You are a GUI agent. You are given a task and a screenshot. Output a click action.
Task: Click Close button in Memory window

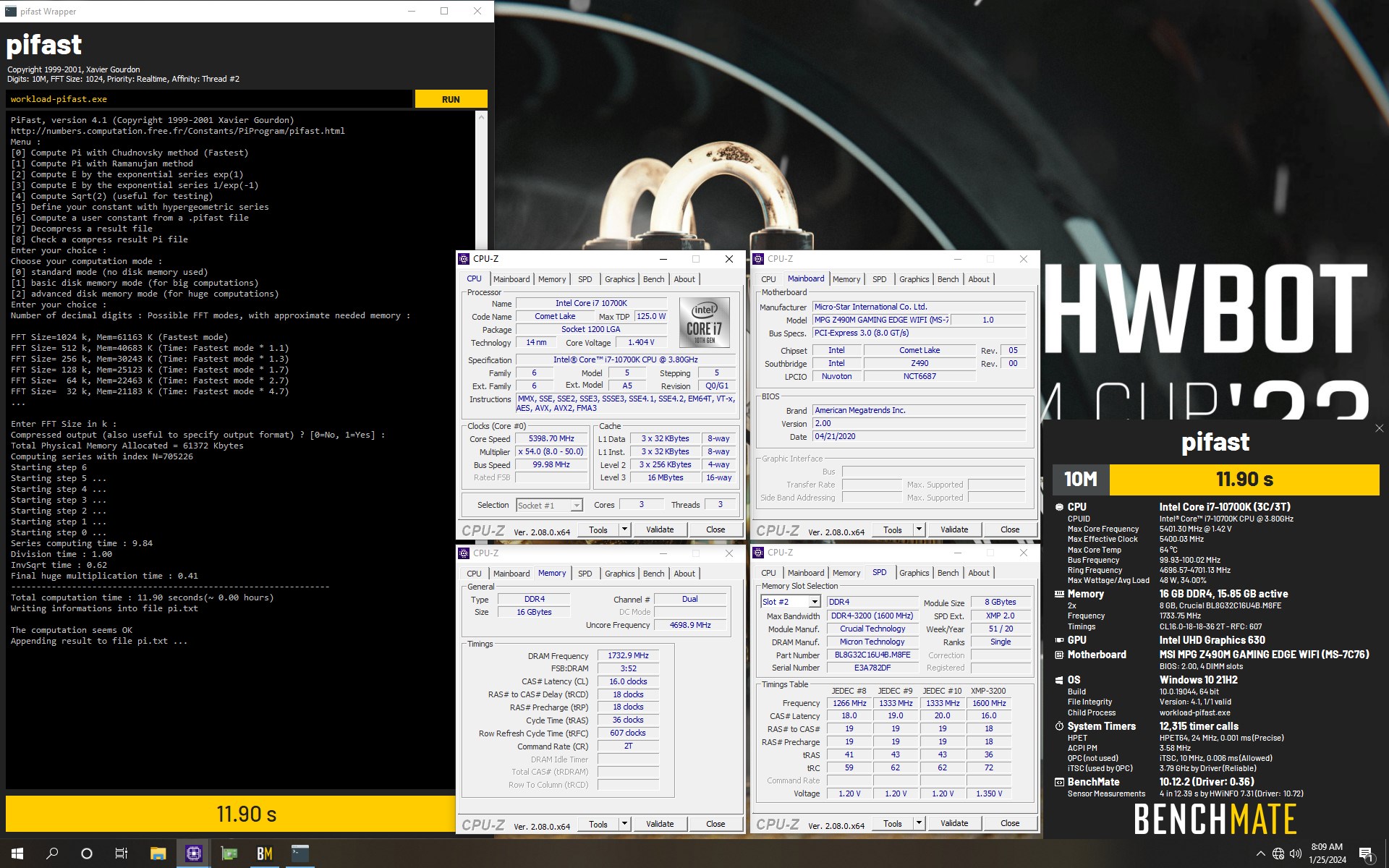coord(715,824)
